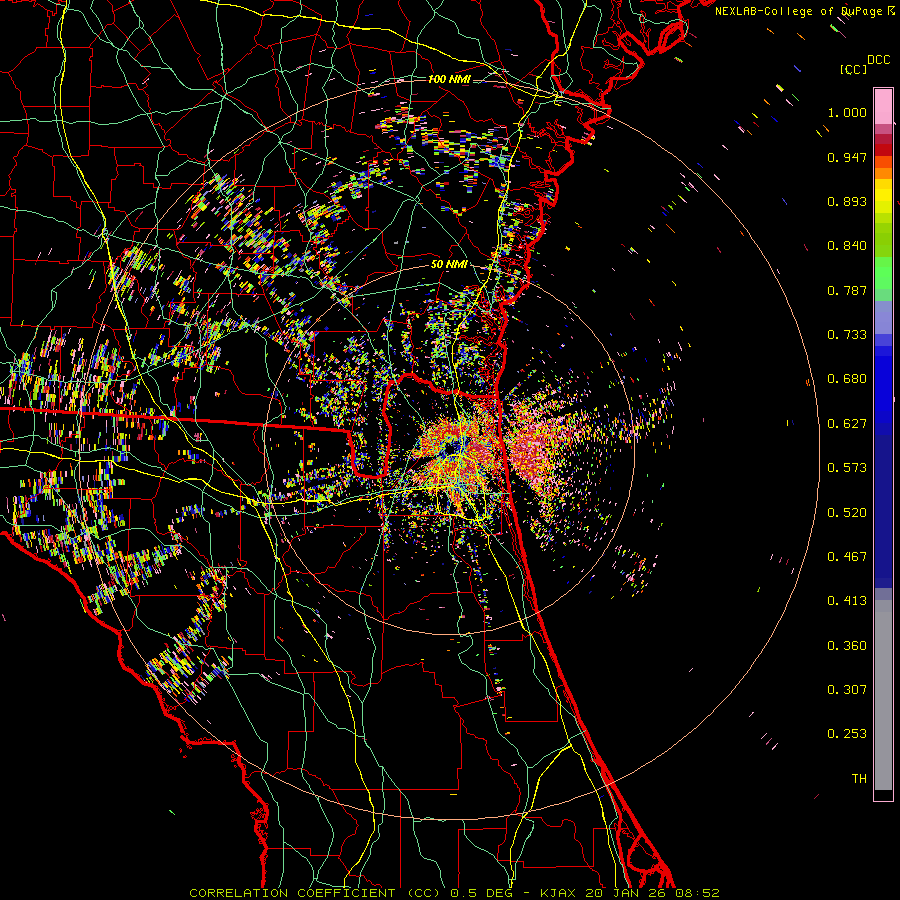The width and height of the screenshot is (900, 900).
Task: Click the TH threshold label
Action: [859, 779]
